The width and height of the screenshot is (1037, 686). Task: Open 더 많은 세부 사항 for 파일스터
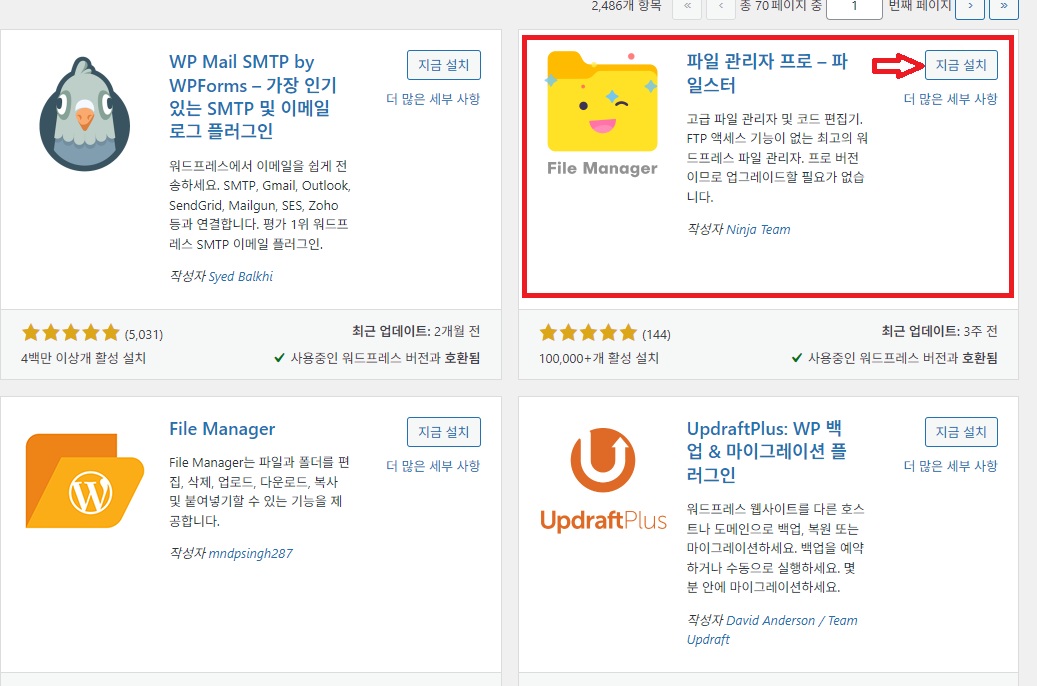(953, 99)
